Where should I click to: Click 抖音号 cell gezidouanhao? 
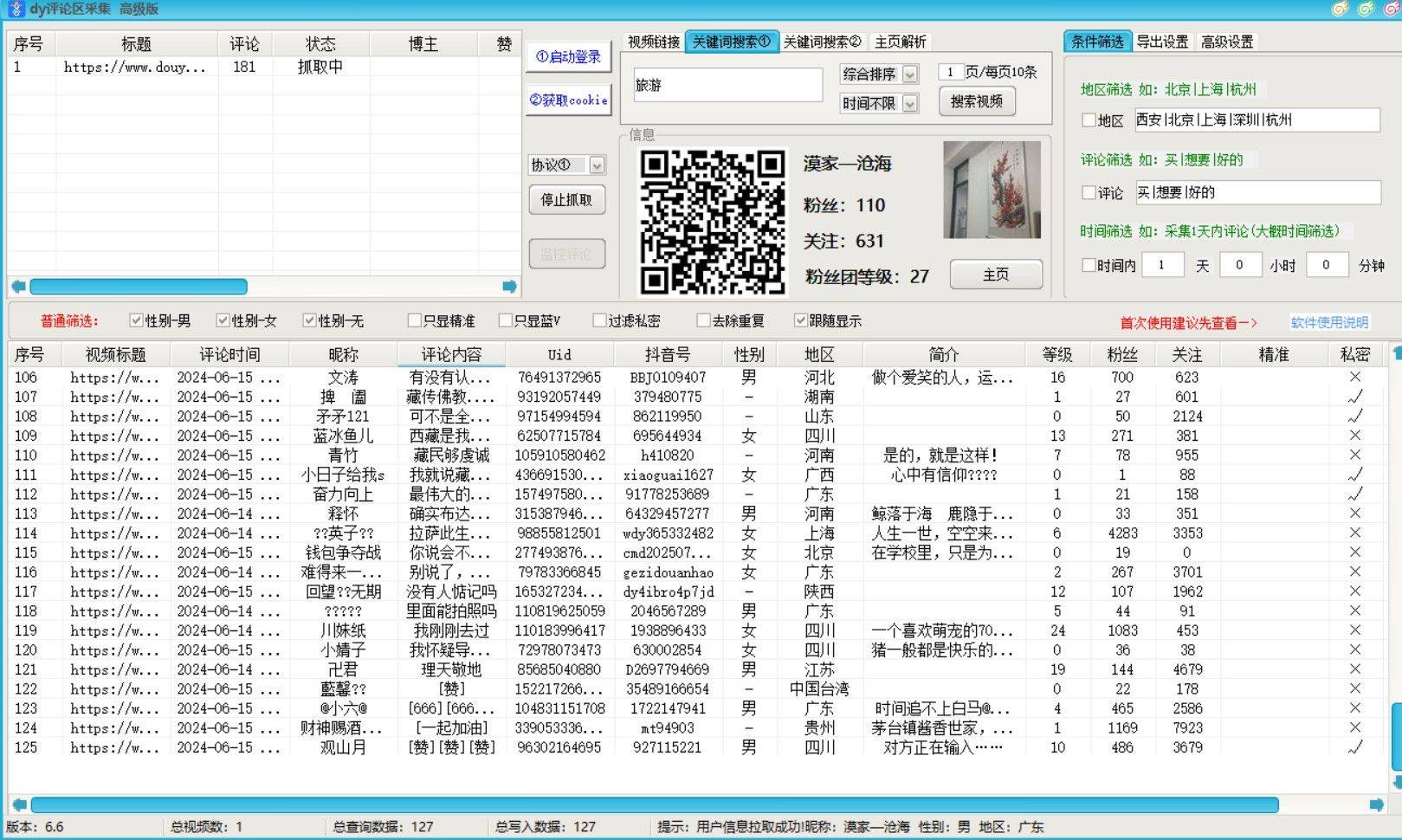click(x=668, y=572)
